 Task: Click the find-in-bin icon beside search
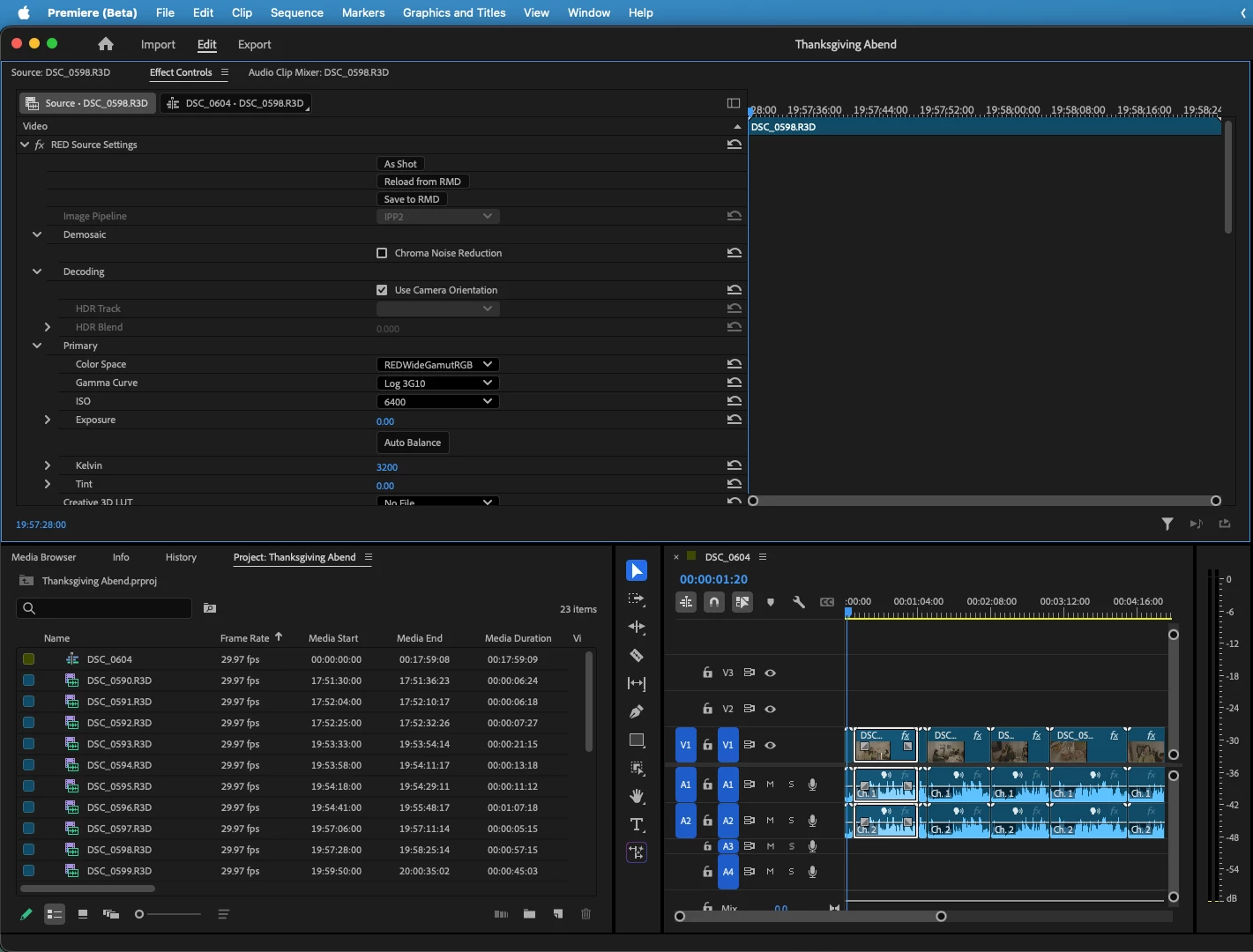[x=210, y=608]
